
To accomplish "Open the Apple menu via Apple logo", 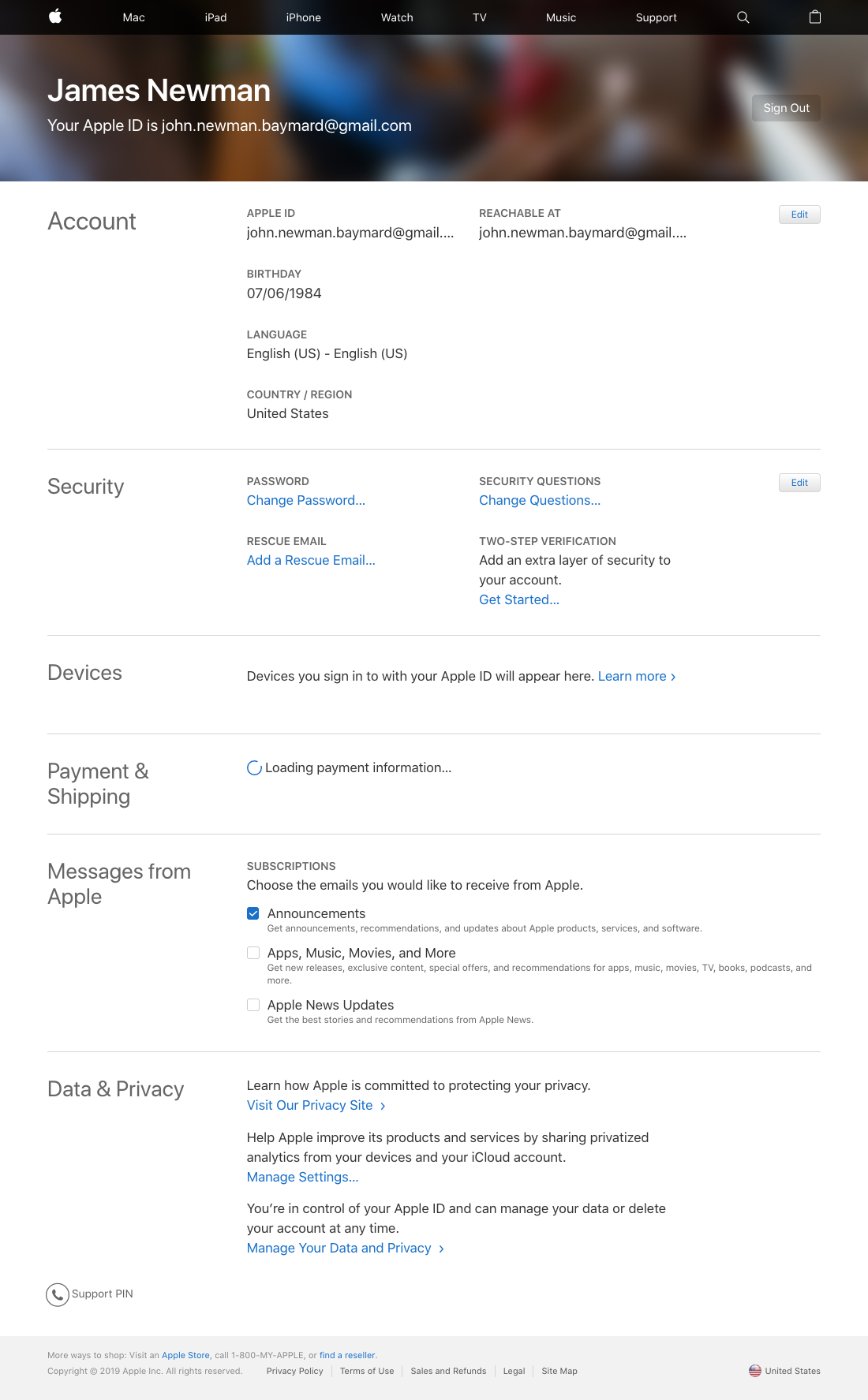I will [54, 17].
